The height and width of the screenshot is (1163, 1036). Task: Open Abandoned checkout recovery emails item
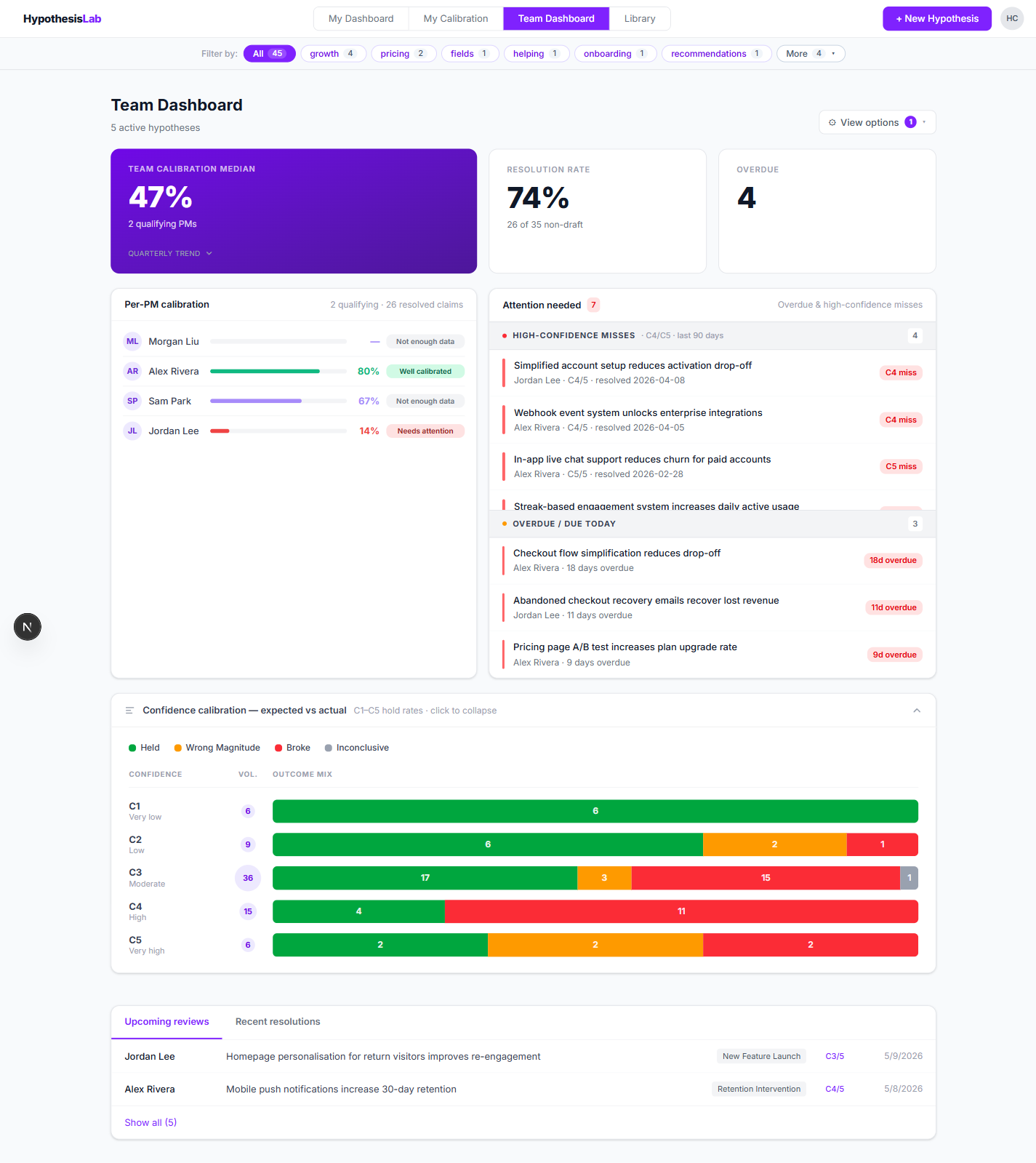pyautogui.click(x=712, y=607)
